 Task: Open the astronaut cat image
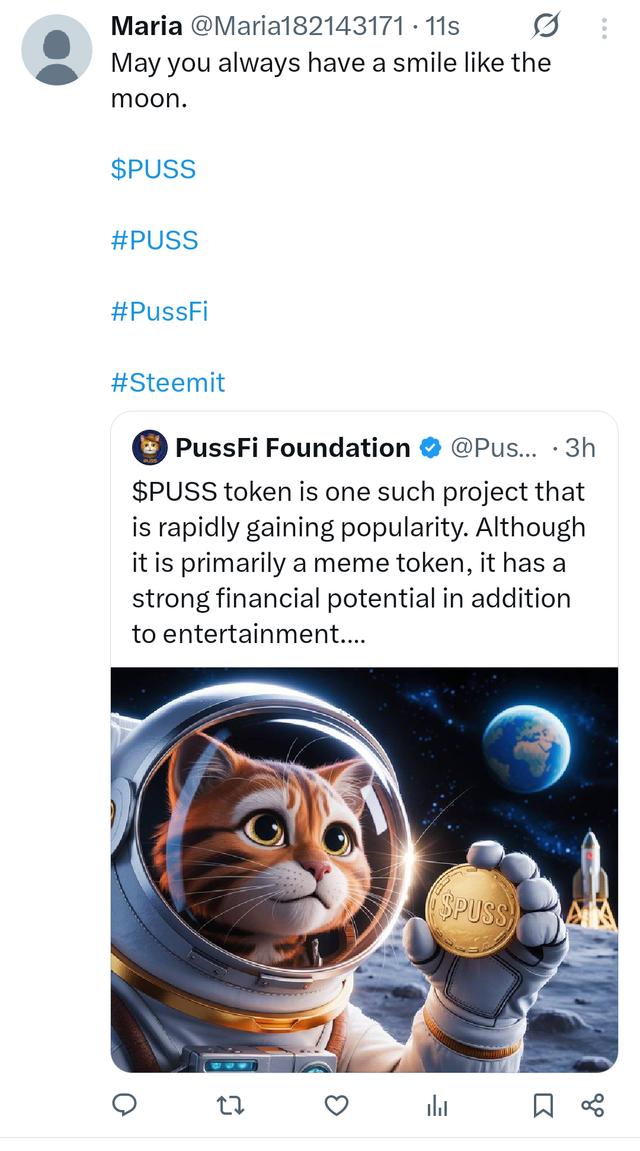364,869
